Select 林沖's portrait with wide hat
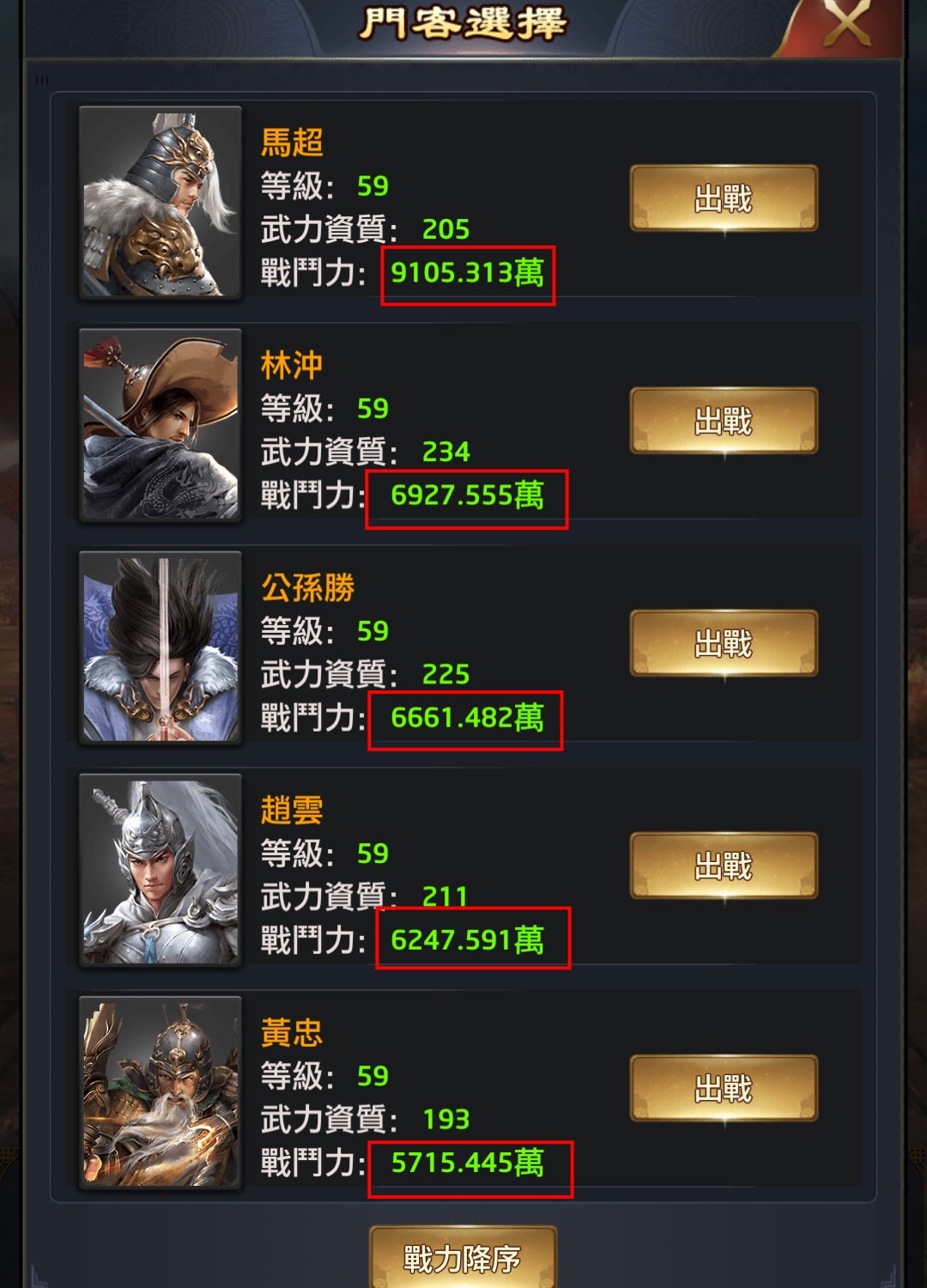 (x=161, y=424)
